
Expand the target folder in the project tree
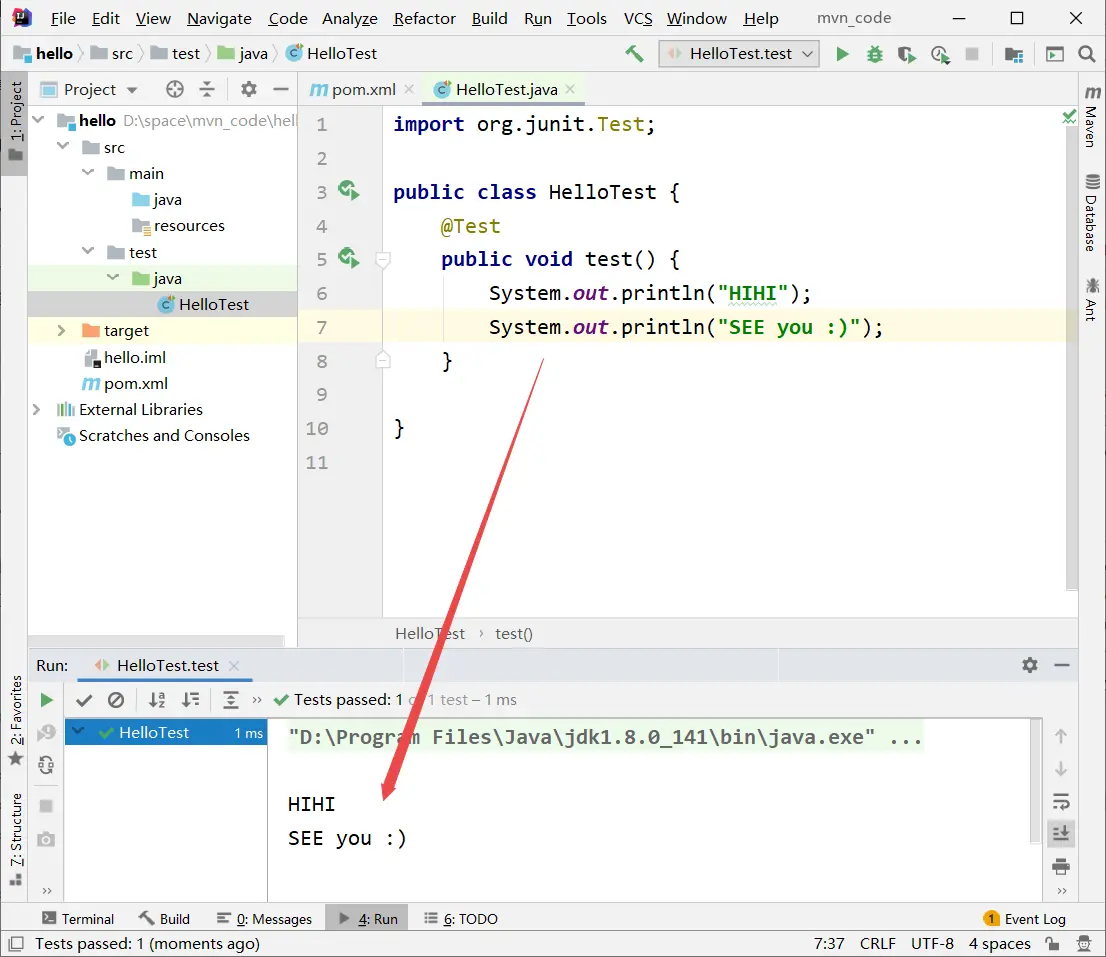click(x=61, y=331)
